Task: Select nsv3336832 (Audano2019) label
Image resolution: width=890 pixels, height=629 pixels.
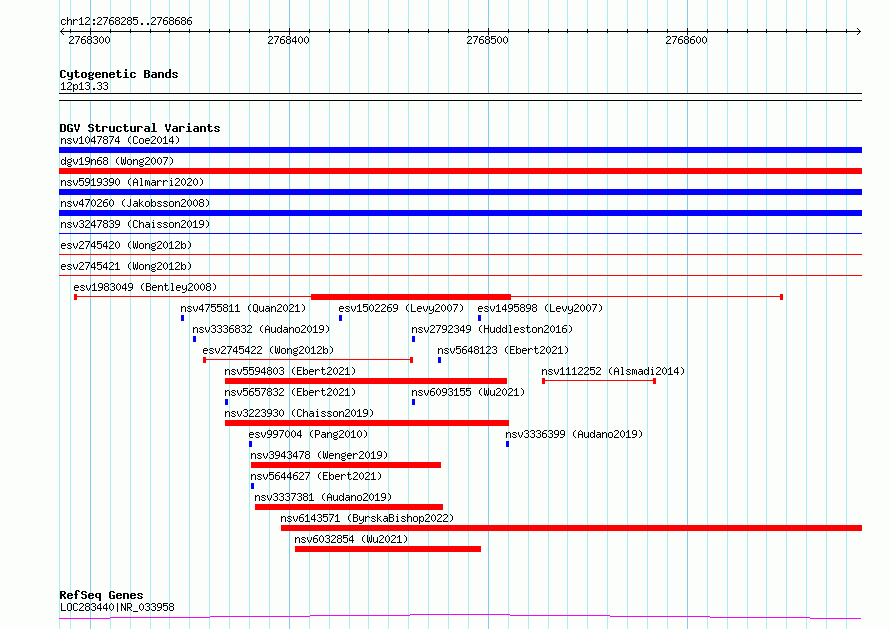Action: pyautogui.click(x=261, y=329)
